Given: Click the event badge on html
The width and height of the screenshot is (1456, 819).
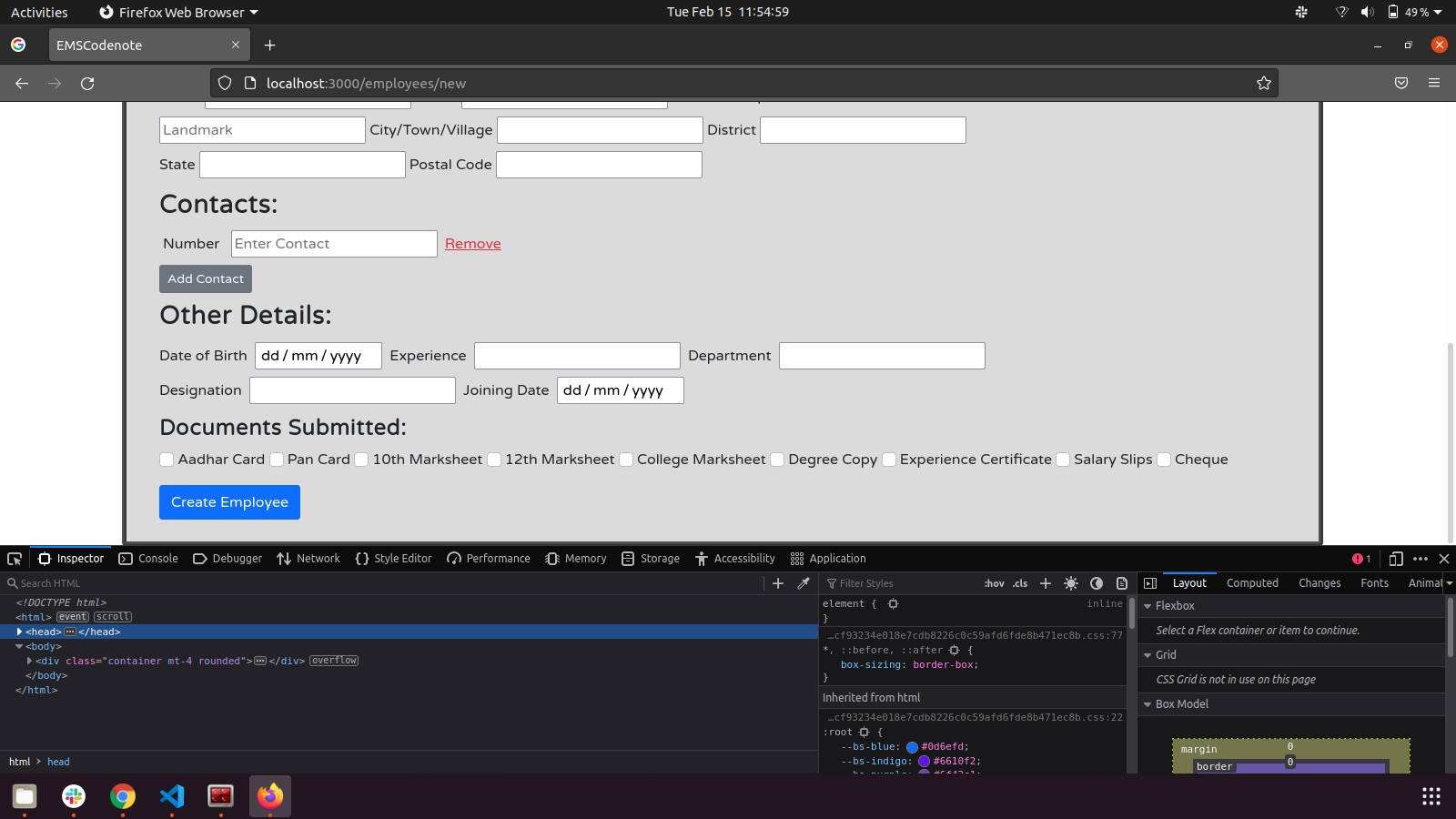Looking at the screenshot, I should click(73, 617).
